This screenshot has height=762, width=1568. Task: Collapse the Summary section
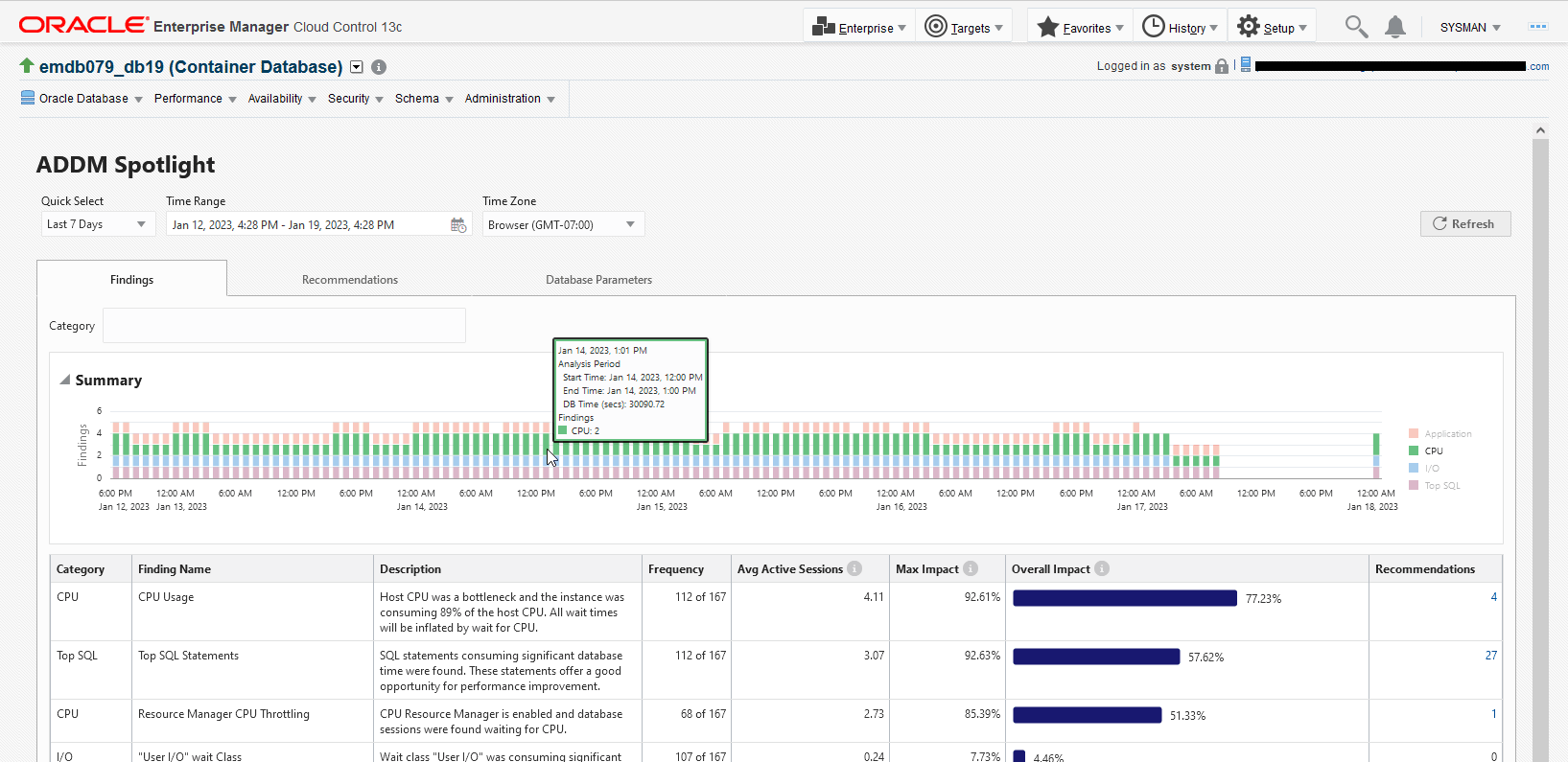[x=65, y=381]
